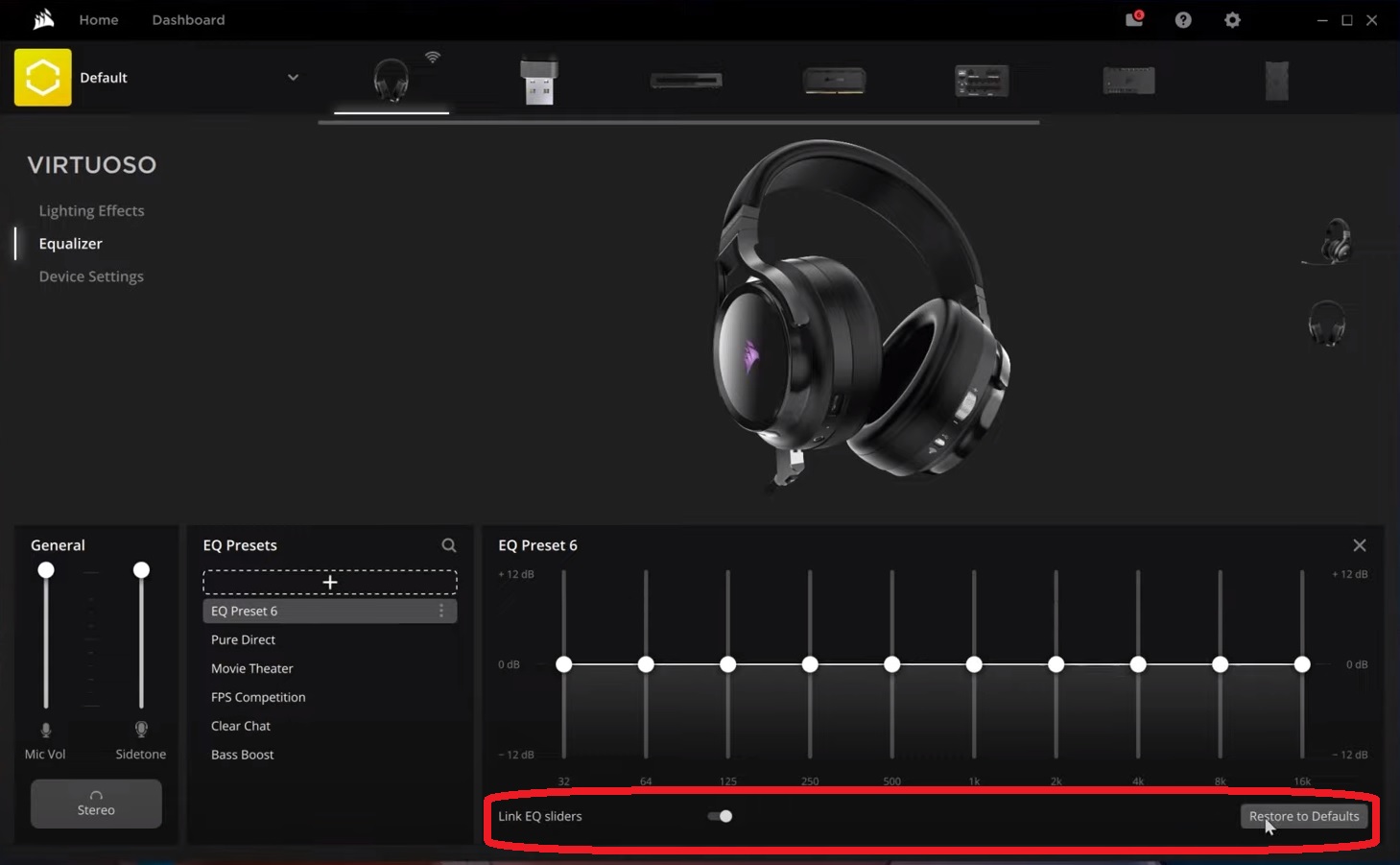Select the Bass Boost preset
The height and width of the screenshot is (865, 1400).
tap(242, 755)
